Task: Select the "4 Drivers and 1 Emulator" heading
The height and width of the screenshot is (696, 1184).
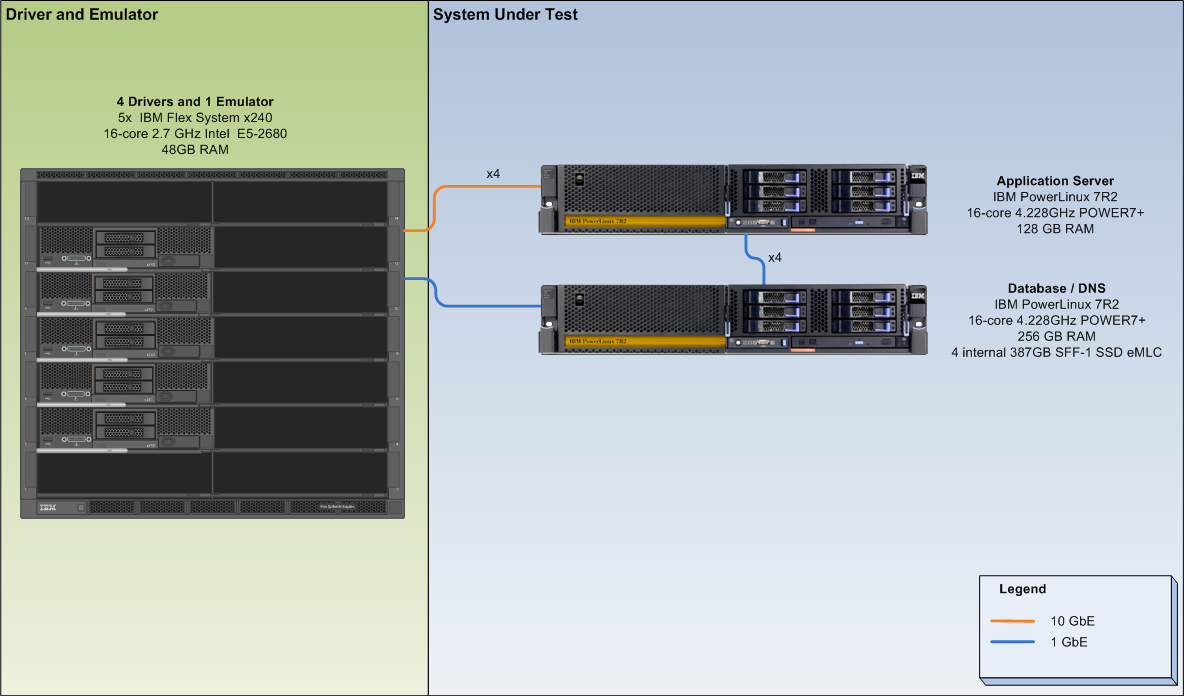Action: coord(195,102)
